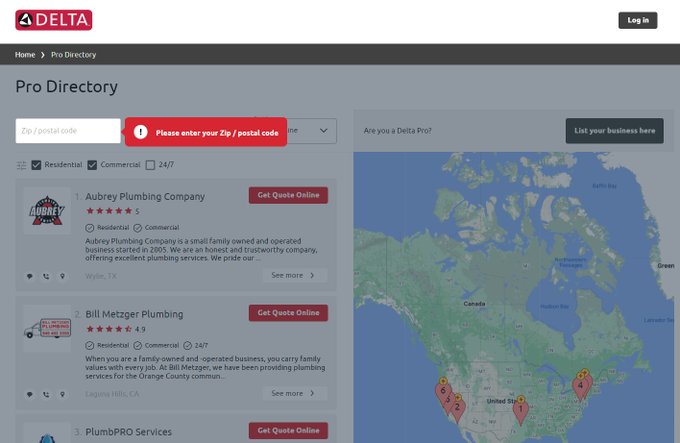Viewport: 680px width, 443px height.
Task: Get Quote Online for Aubrey Plumbing
Action: tap(288, 195)
